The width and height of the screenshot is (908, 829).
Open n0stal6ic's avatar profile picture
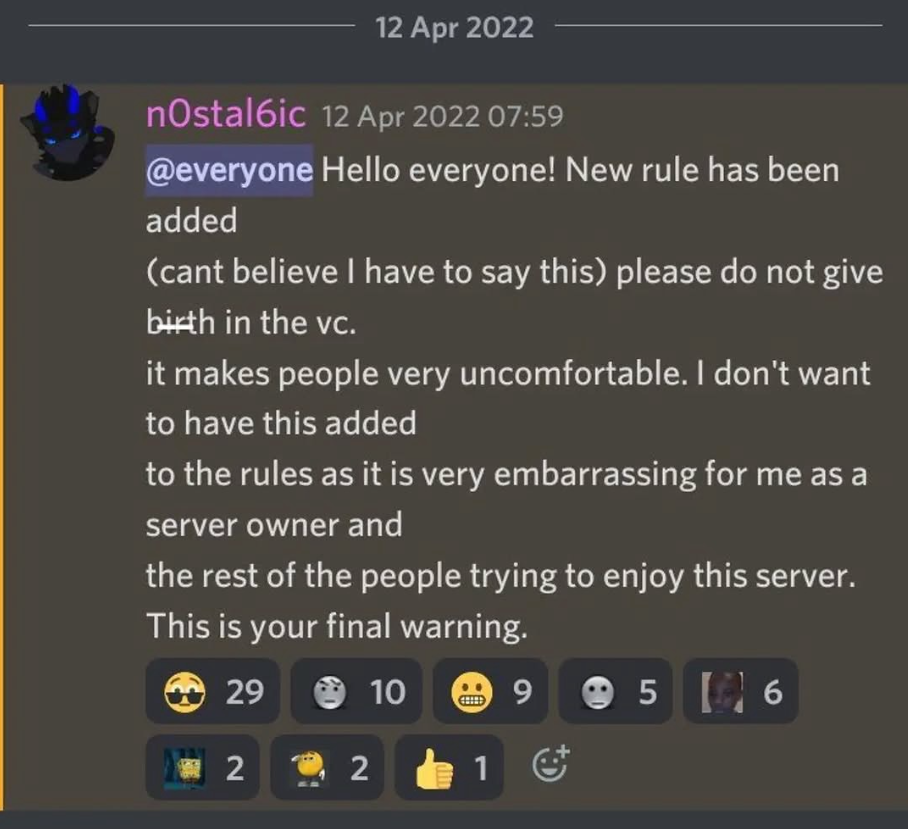pos(66,133)
